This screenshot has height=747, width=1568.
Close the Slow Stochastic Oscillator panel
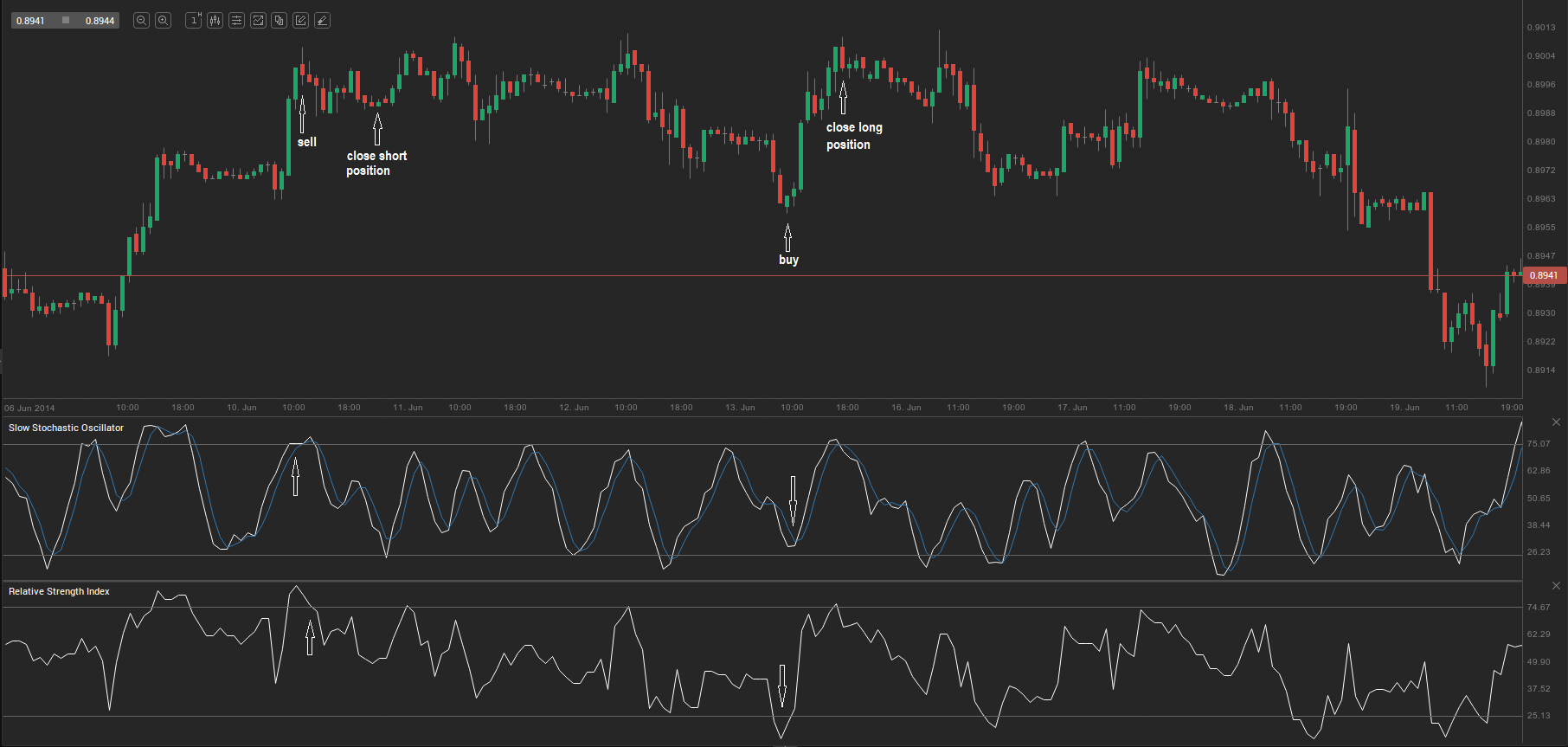click(1556, 422)
